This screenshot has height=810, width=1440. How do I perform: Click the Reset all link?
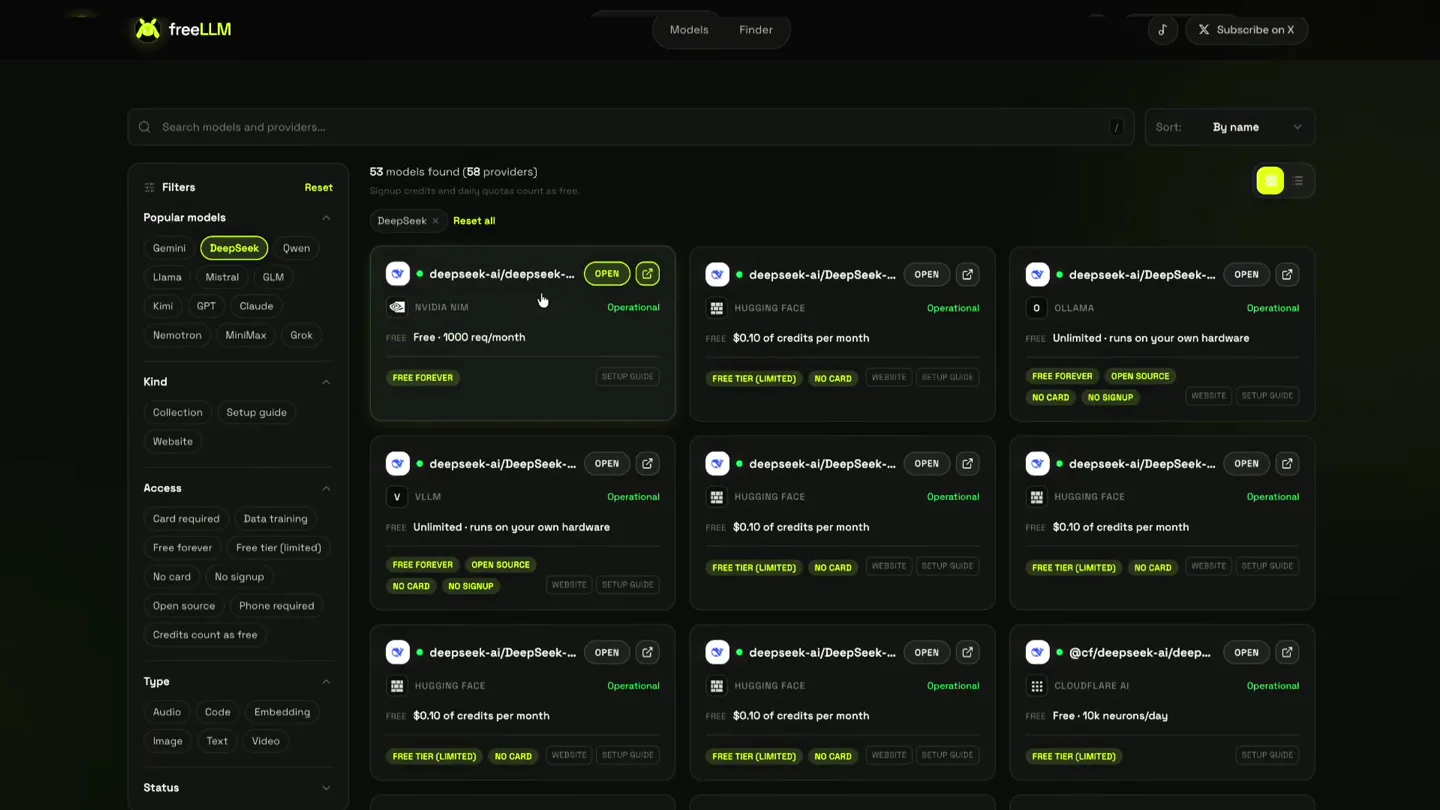tap(474, 221)
